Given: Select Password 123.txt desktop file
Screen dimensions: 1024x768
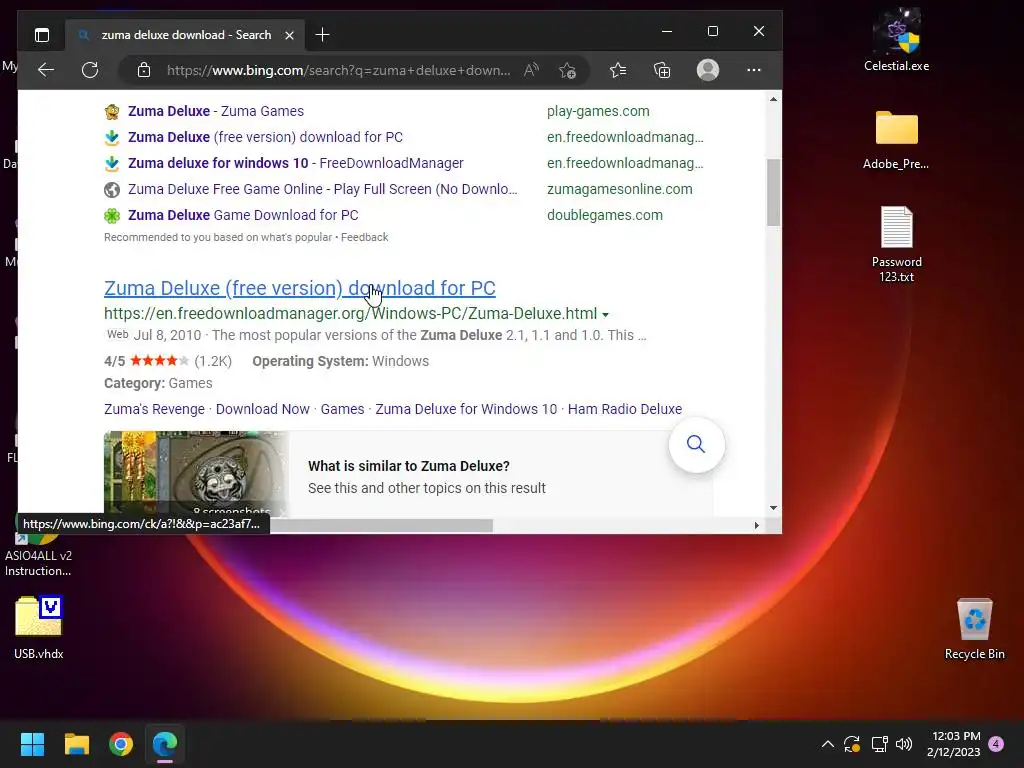Looking at the screenshot, I should click(897, 244).
